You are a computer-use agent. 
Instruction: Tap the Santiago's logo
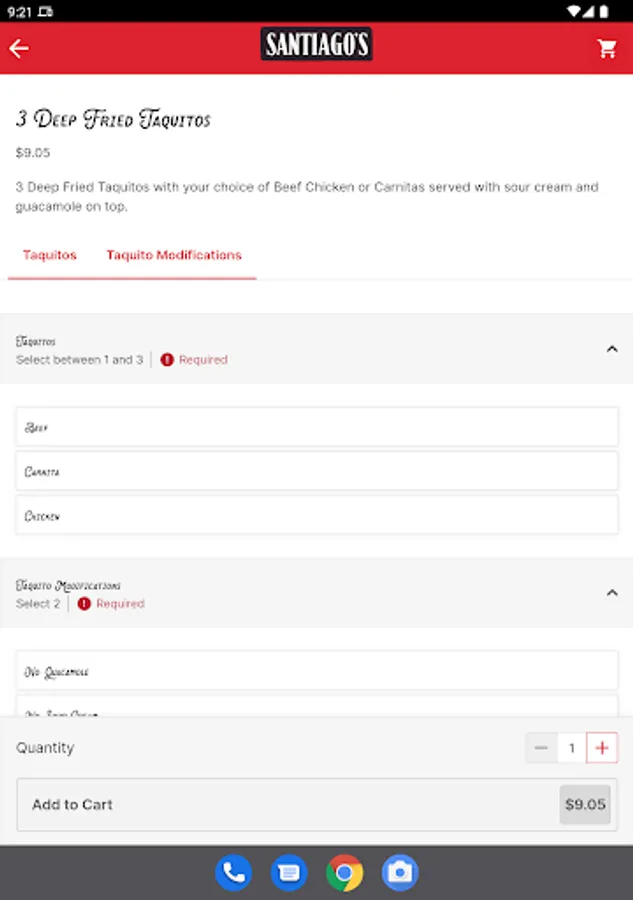point(316,44)
